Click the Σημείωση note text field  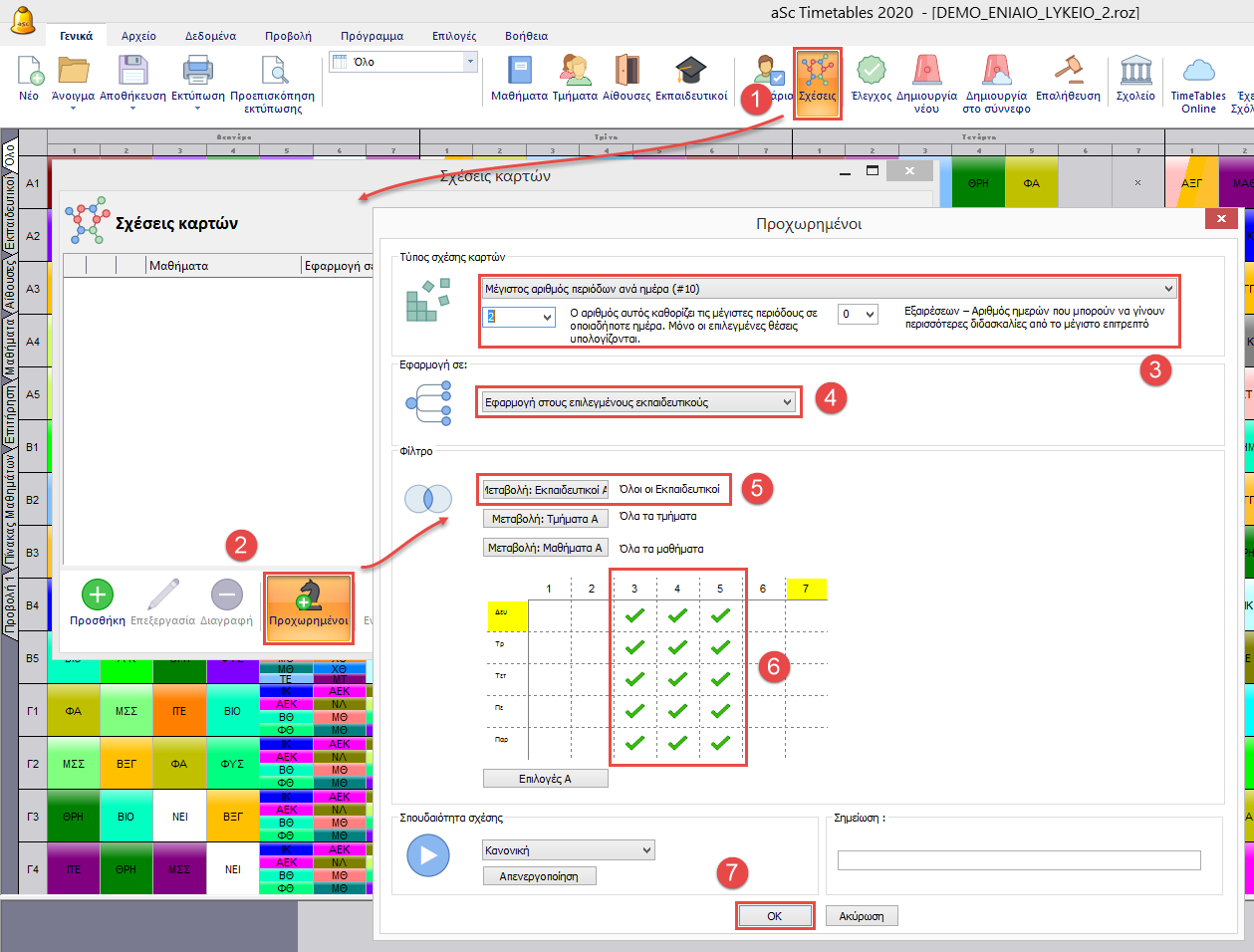coord(1018,860)
